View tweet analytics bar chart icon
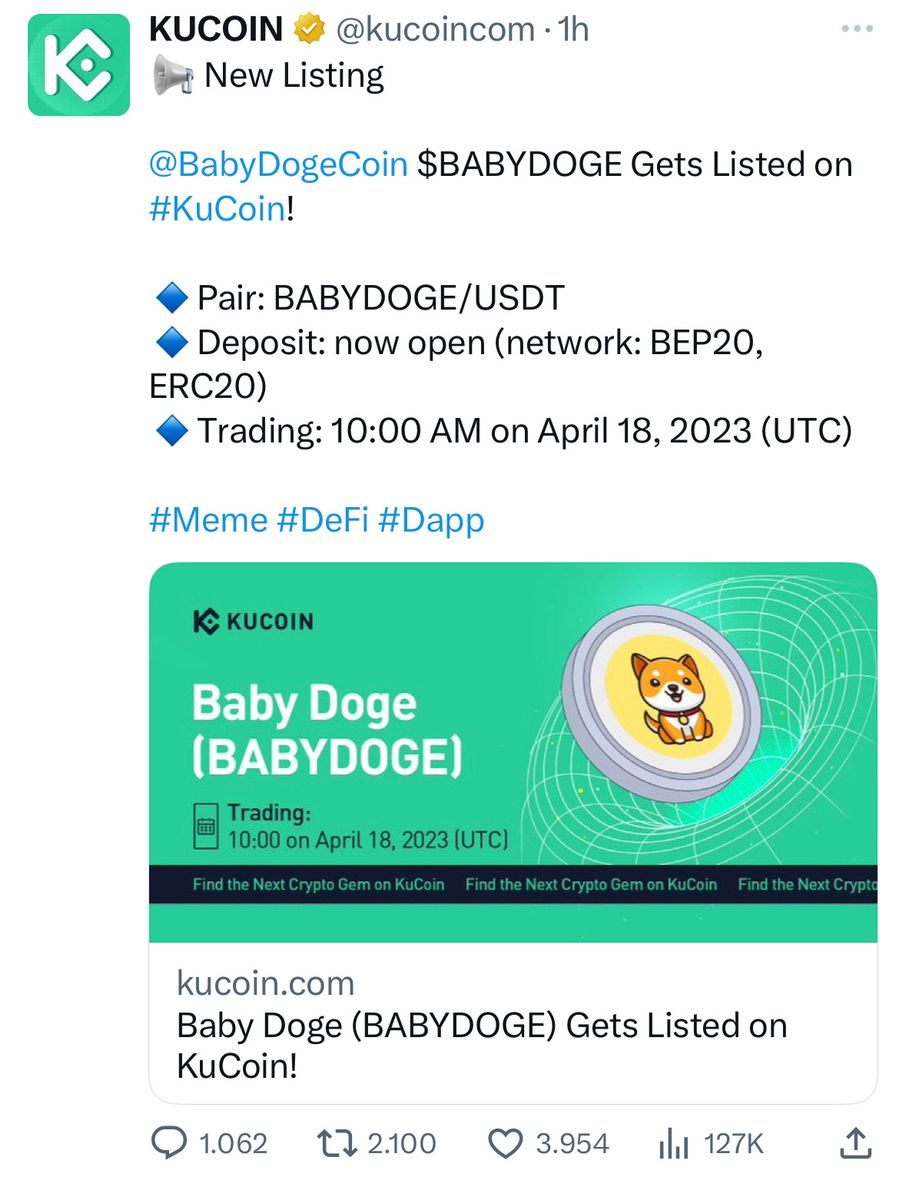The image size is (906, 1200). tap(675, 1143)
